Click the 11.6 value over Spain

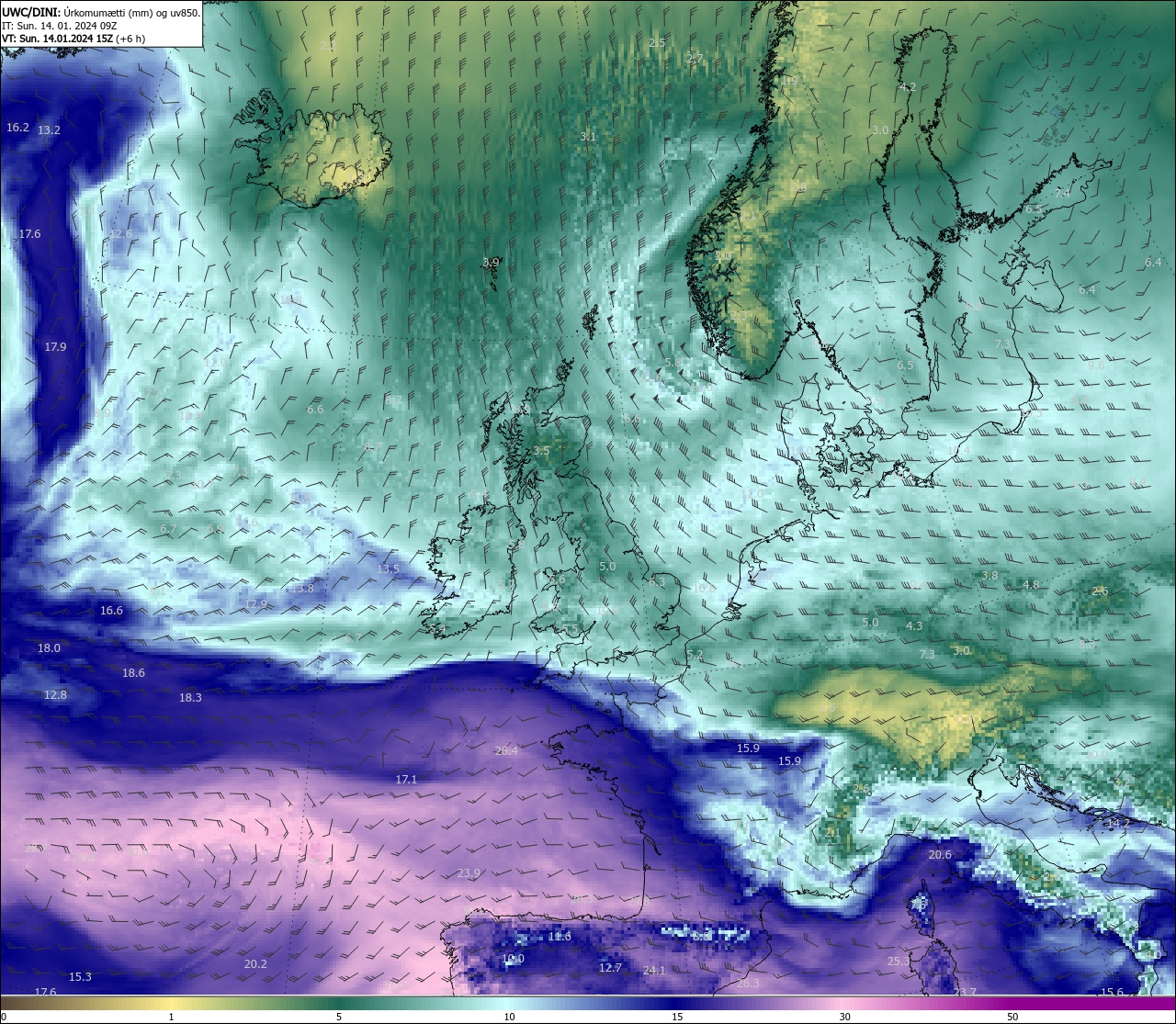coord(560,937)
